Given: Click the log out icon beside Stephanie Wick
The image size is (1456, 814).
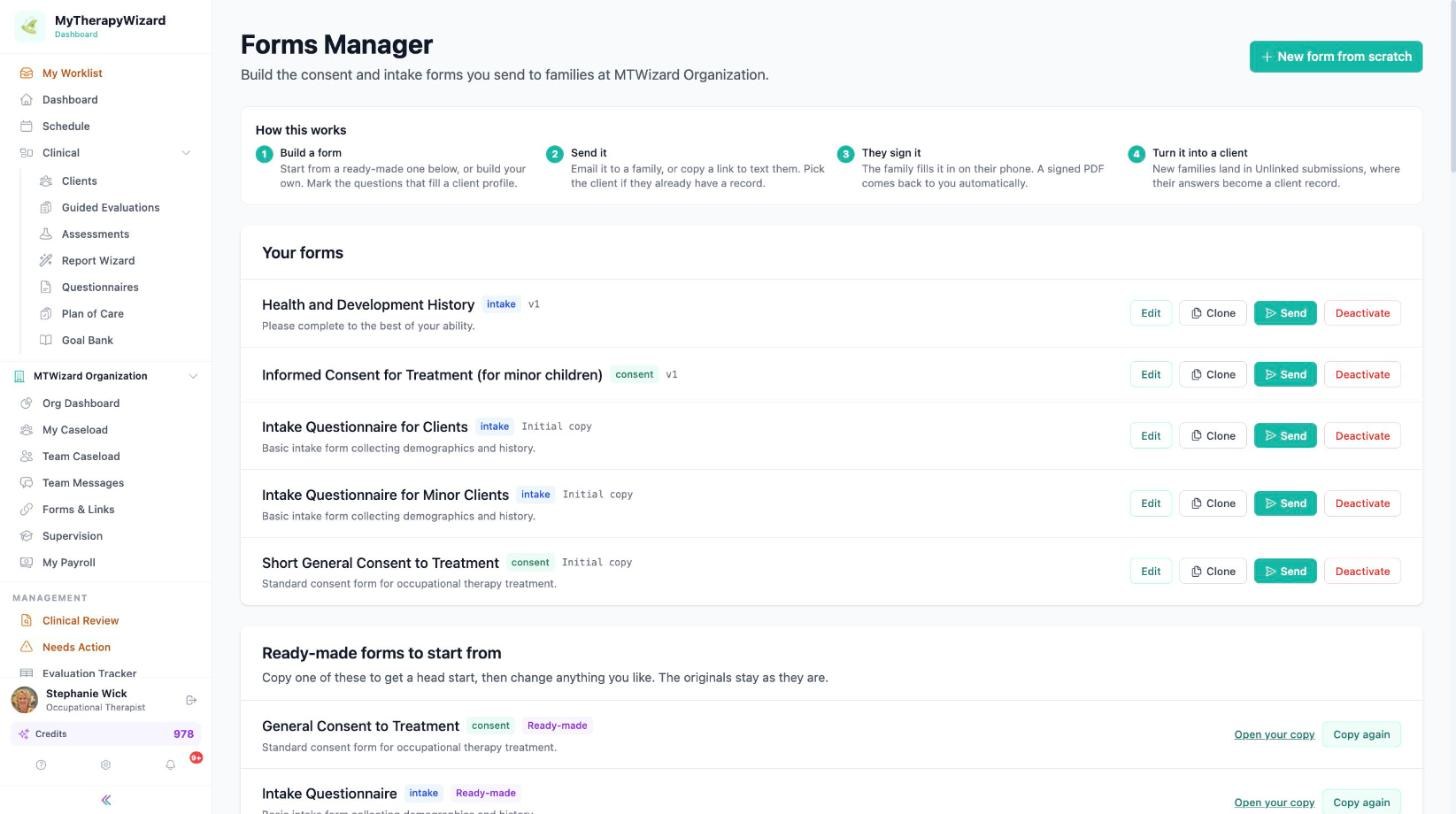Looking at the screenshot, I should tap(191, 700).
